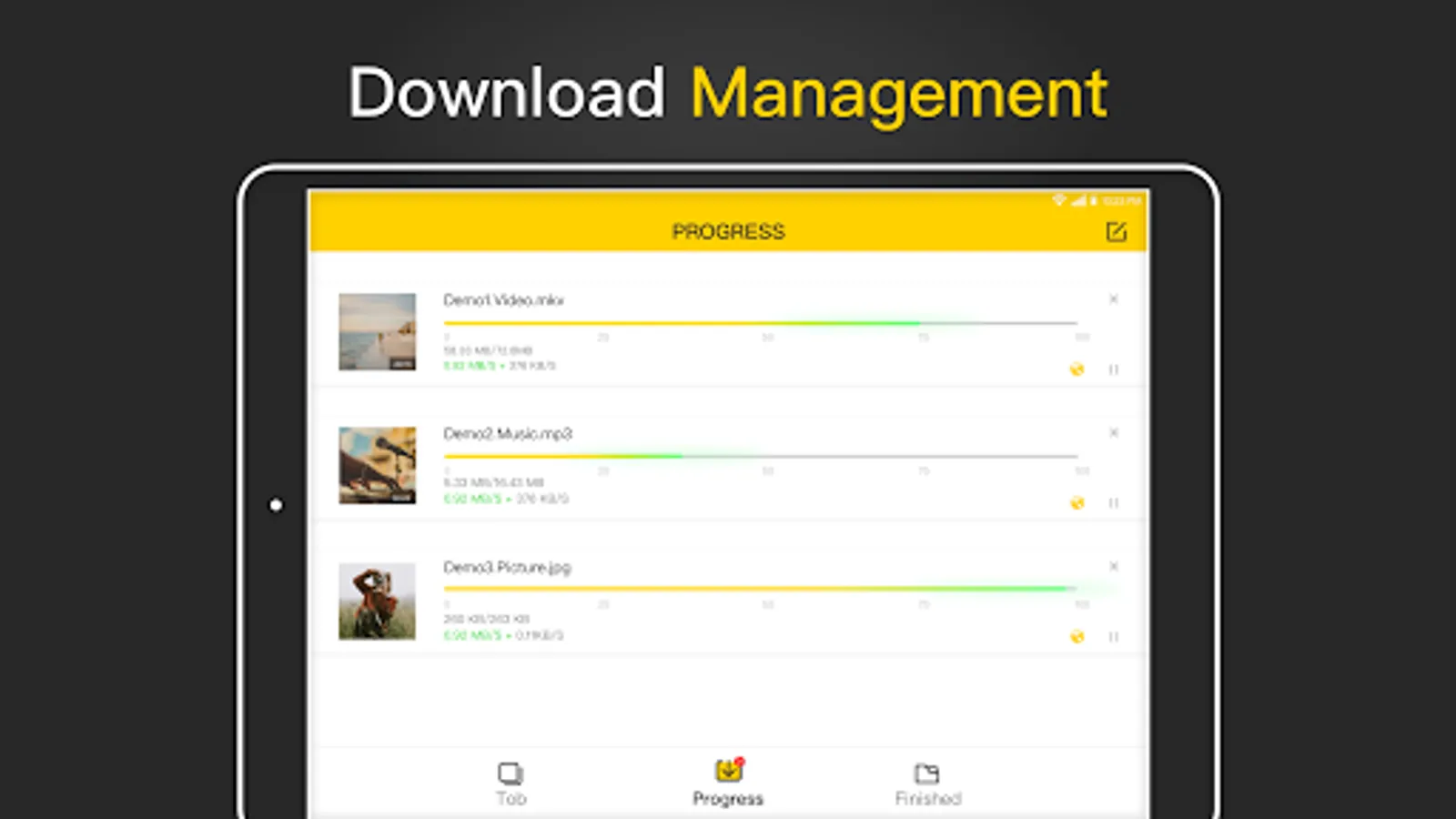The height and width of the screenshot is (819, 1456).
Task: Pause the Demo2.Music.mp3 download
Action: click(x=1114, y=502)
